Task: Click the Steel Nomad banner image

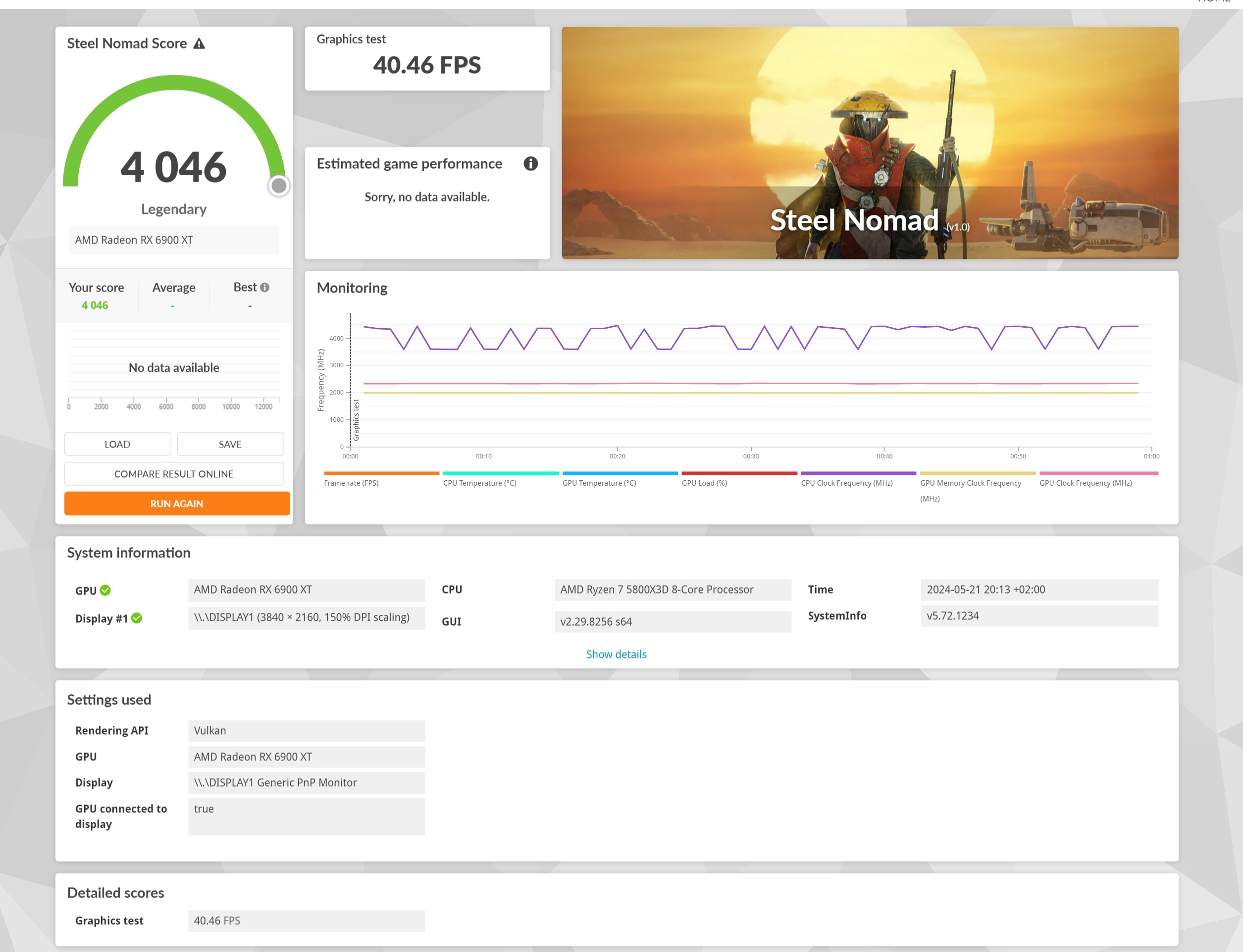Action: [x=870, y=143]
